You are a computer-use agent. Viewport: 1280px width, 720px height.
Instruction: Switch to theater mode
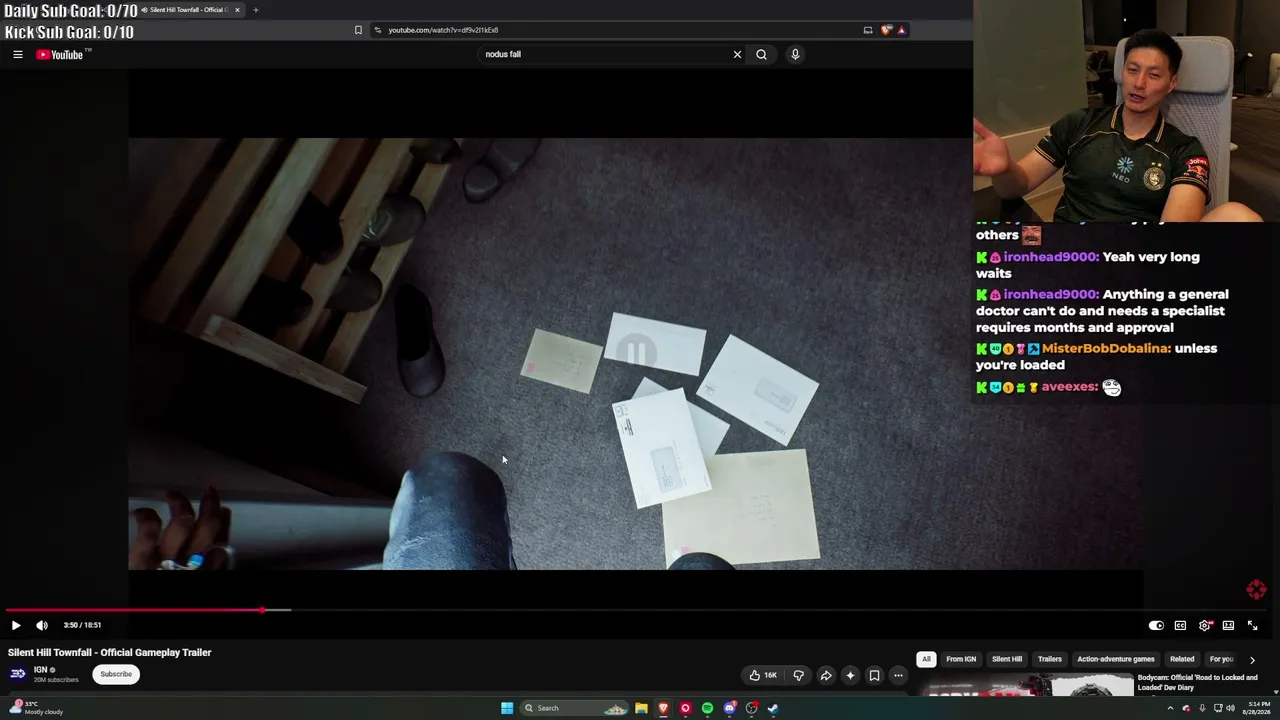tap(1228, 625)
